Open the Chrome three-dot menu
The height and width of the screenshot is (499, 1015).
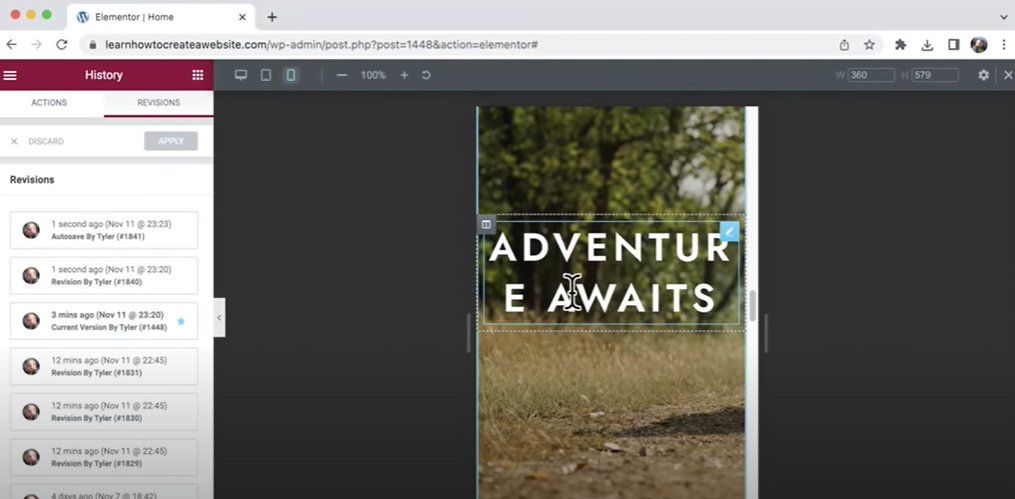[x=1003, y=45]
